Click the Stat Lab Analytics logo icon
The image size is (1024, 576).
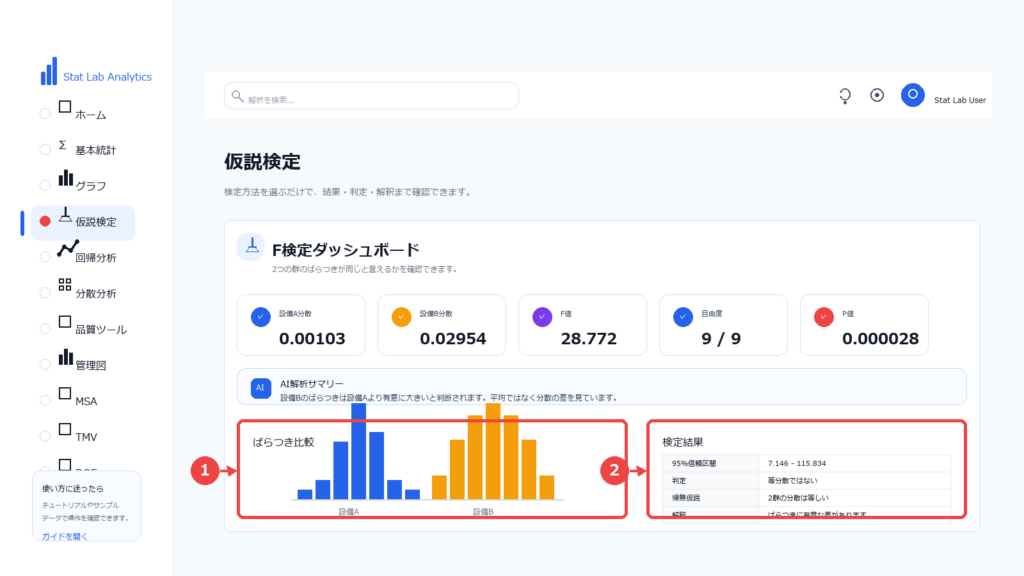(49, 71)
